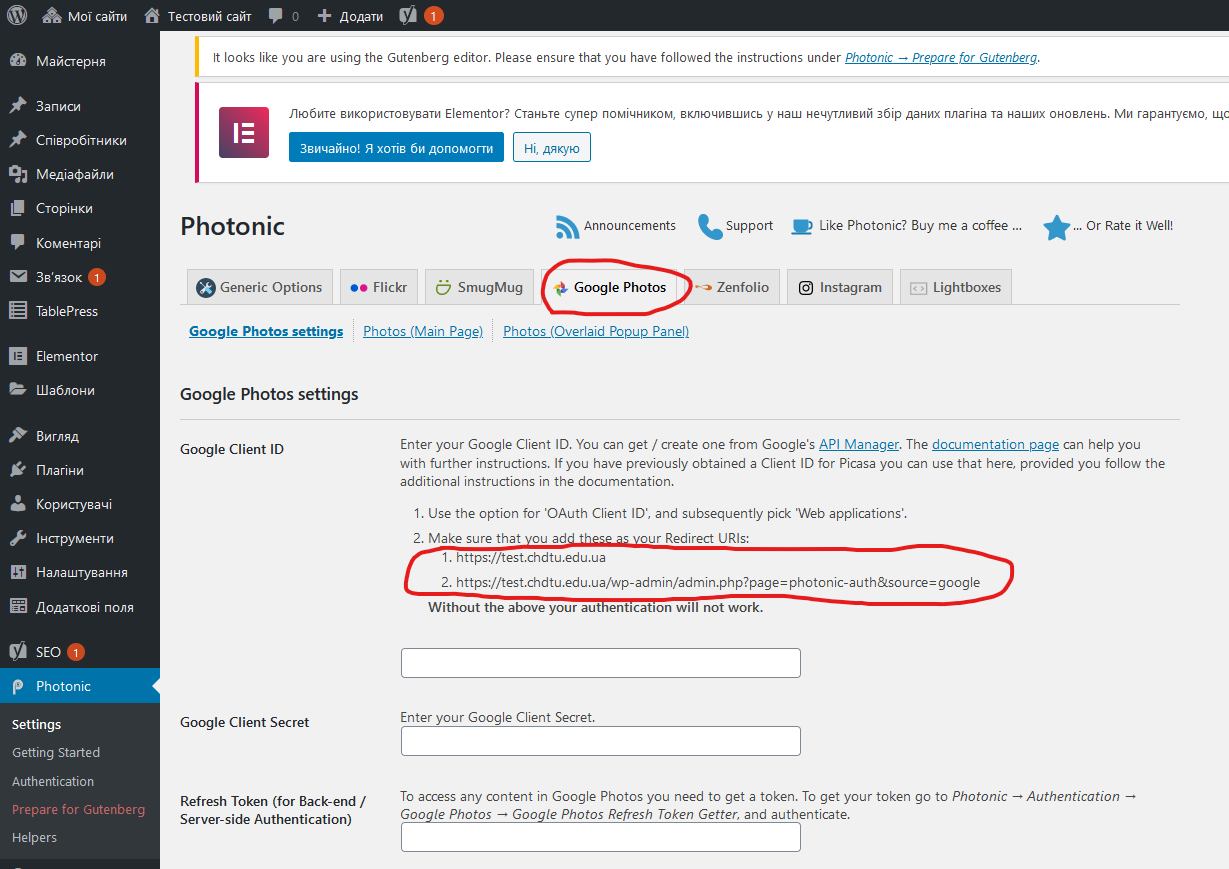Open the Announcements link
The image size is (1229, 869).
(x=630, y=226)
